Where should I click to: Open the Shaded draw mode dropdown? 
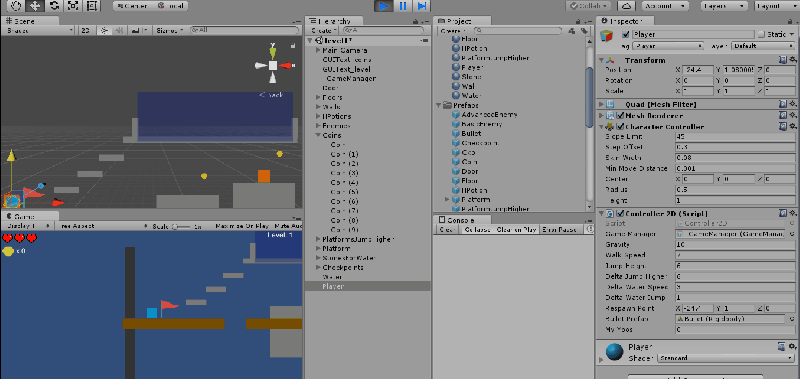tap(40, 30)
